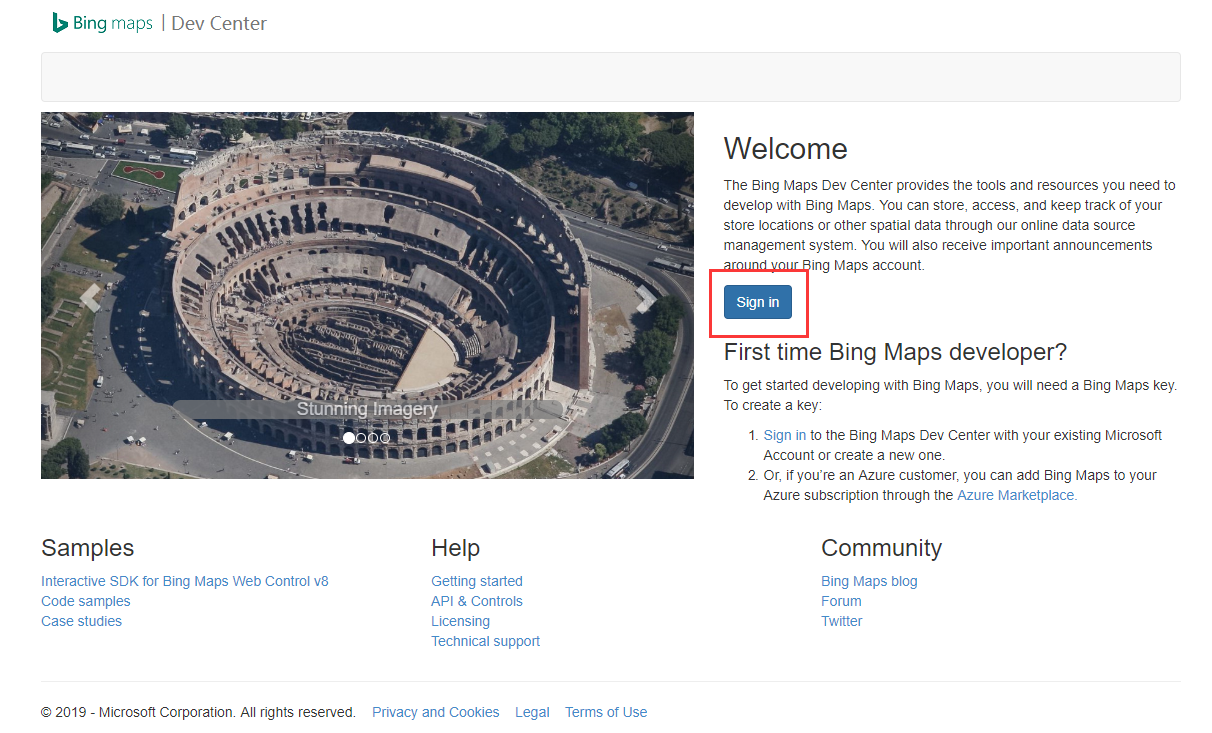Screen dimensions: 1212x733
Task: Switch to the second carousel slide dot
Action: click(x=361, y=438)
